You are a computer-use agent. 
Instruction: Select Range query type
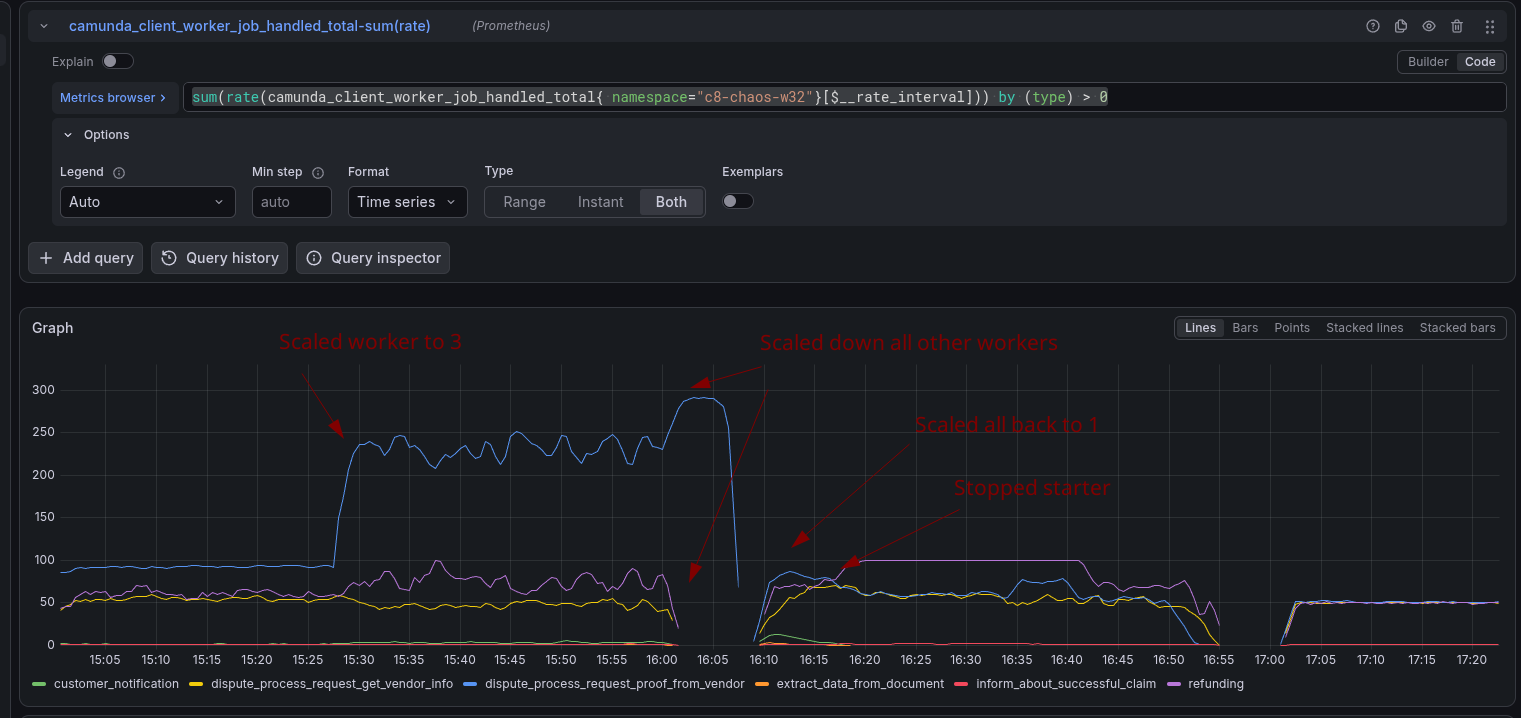pos(524,202)
